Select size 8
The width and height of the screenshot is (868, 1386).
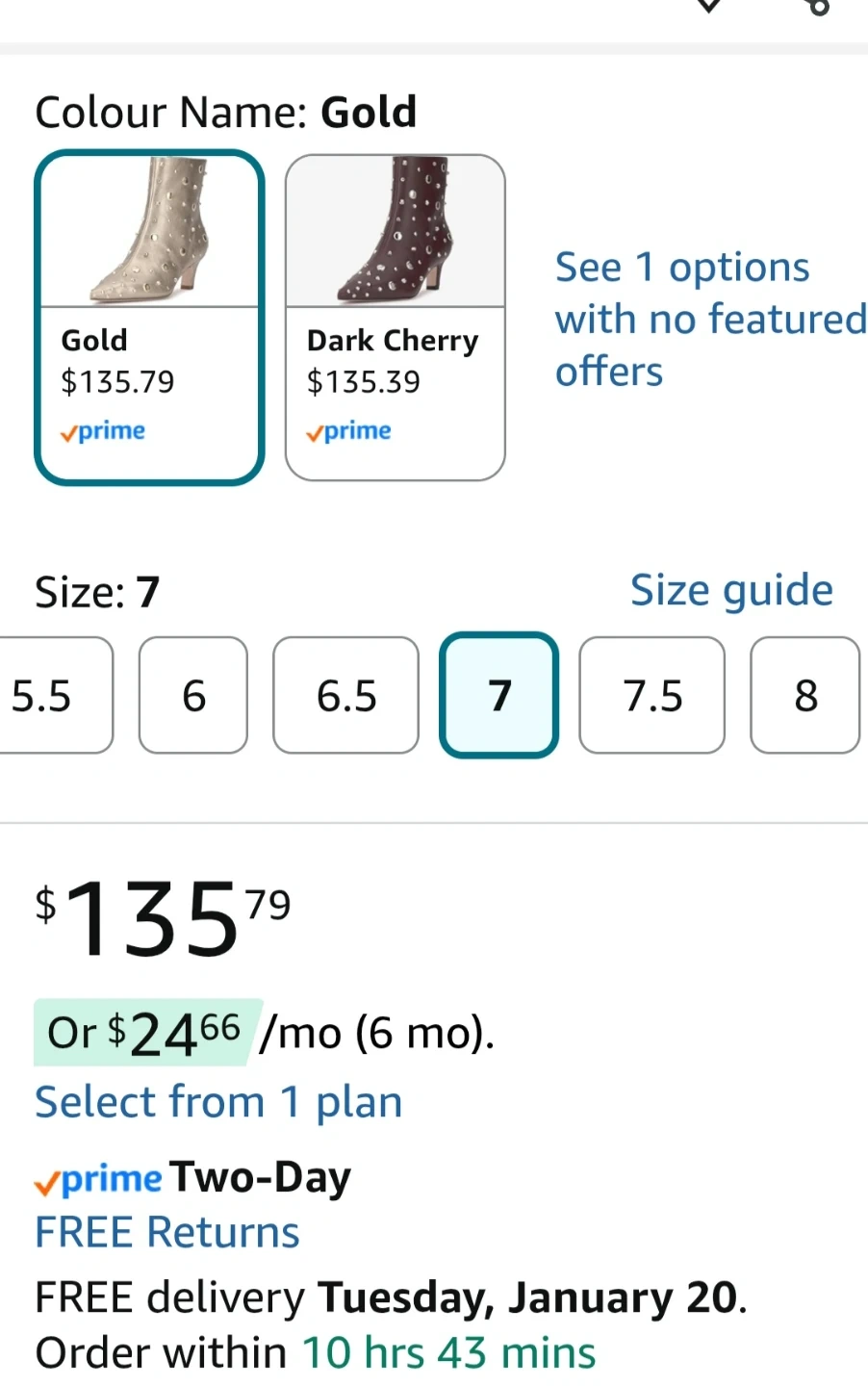pos(805,695)
